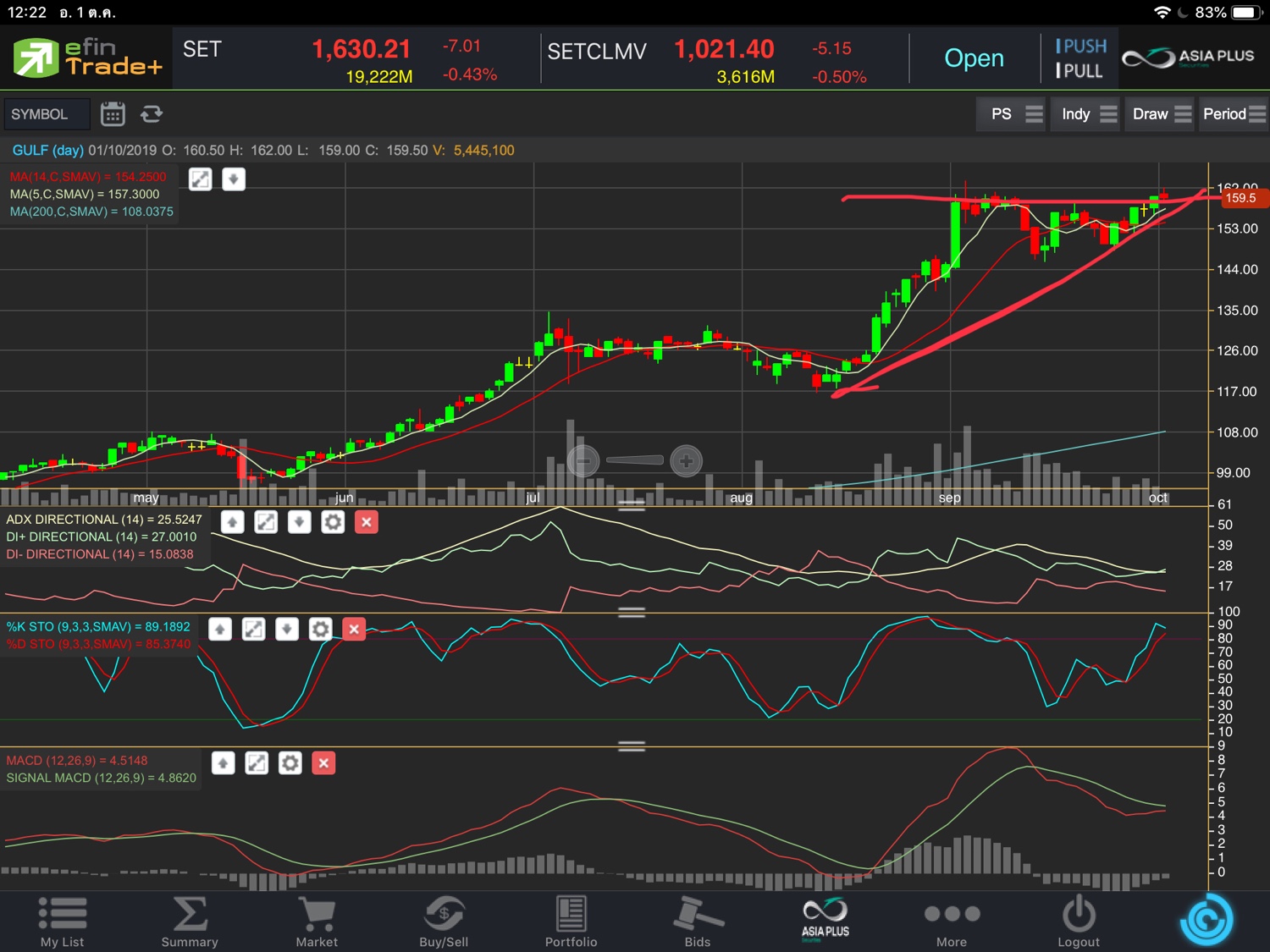The height and width of the screenshot is (952, 1270).
Task: Zoom in the chart with plus button
Action: pyautogui.click(x=686, y=461)
